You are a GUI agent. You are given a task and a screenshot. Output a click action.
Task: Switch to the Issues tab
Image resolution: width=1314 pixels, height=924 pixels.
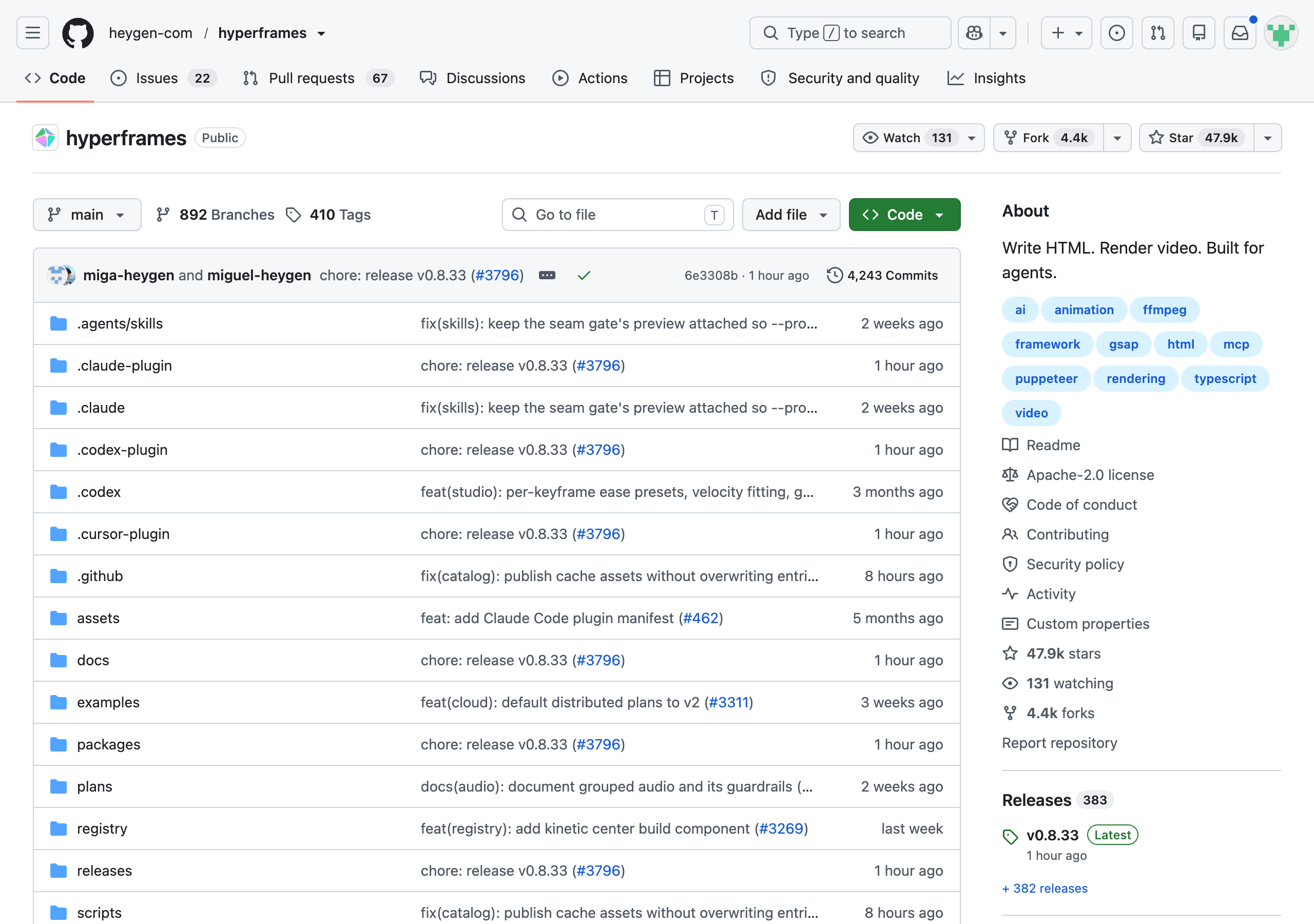click(x=163, y=78)
